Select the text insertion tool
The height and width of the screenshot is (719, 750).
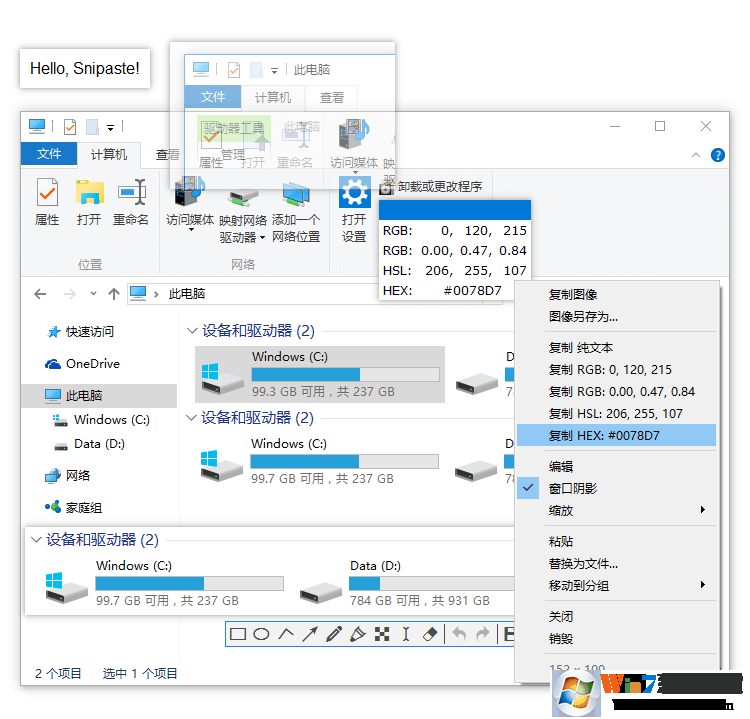click(406, 634)
